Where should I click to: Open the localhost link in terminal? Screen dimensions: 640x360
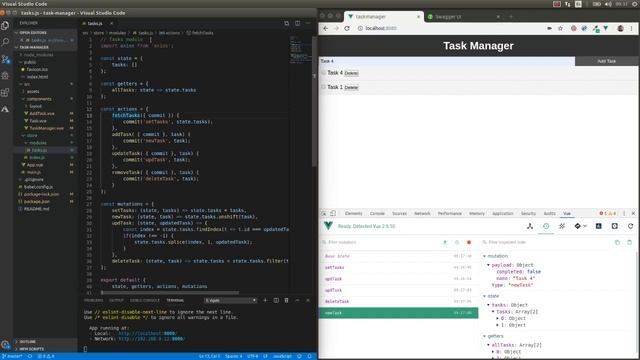[147, 333]
